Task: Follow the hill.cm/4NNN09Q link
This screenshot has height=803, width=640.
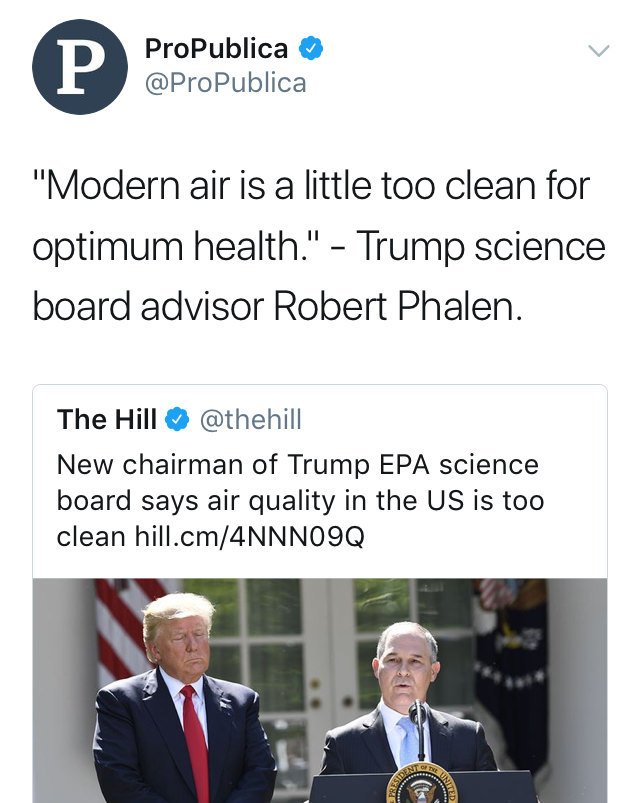Action: click(249, 537)
